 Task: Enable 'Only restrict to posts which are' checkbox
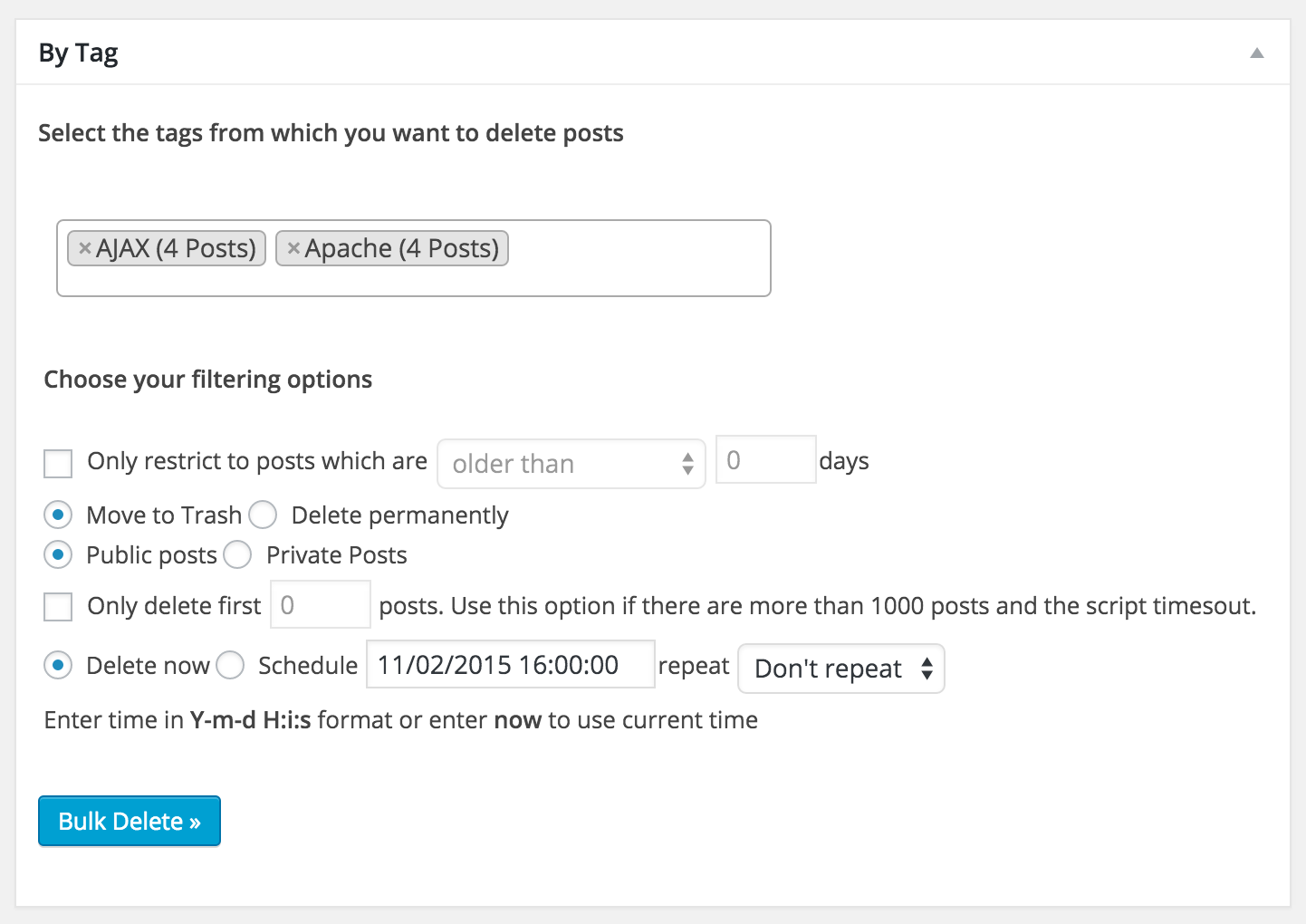click(x=58, y=463)
